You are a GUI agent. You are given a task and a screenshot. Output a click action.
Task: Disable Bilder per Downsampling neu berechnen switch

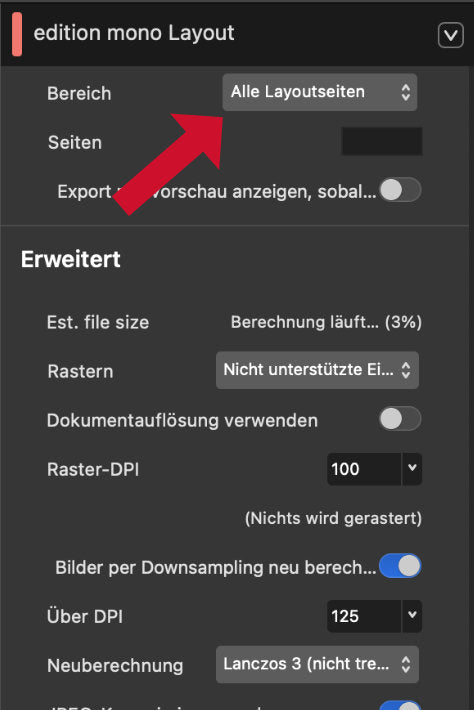400,566
